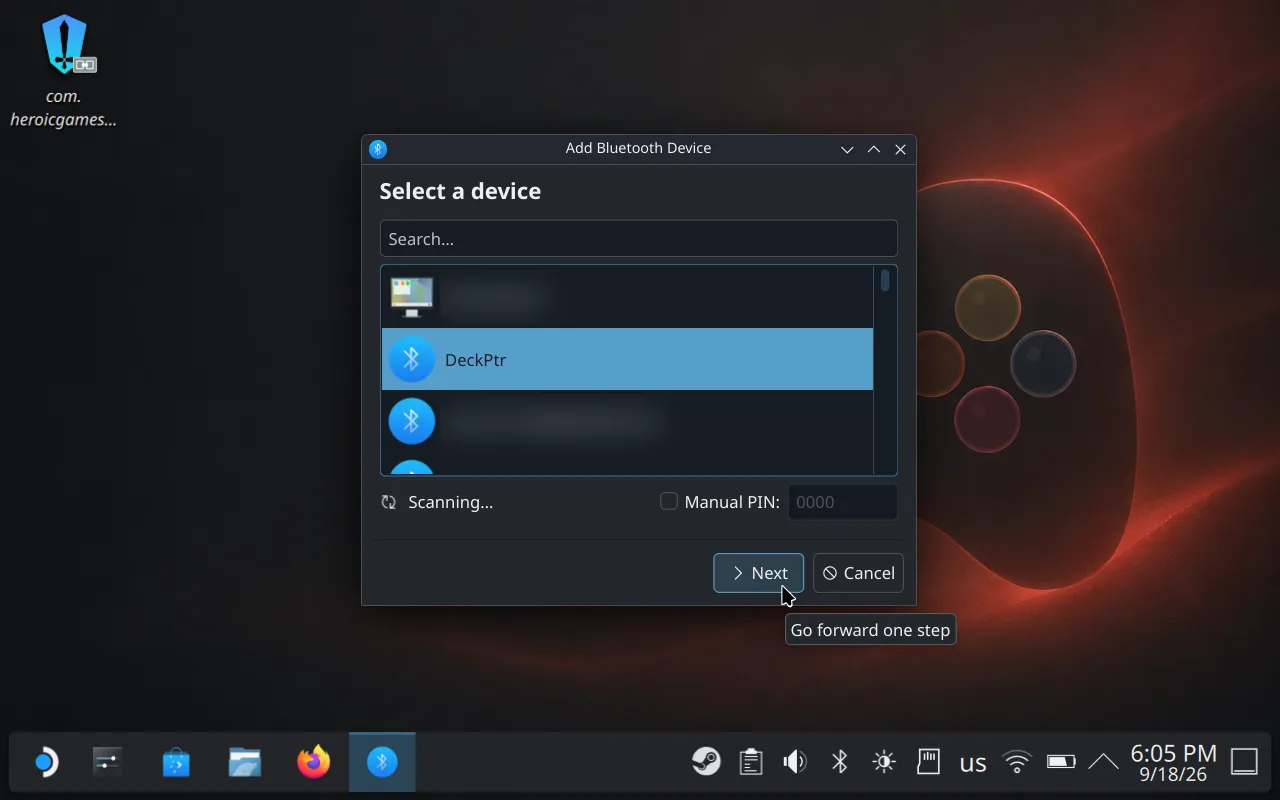Viewport: 1280px width, 800px height.
Task: Open Dolphin file manager from the taskbar
Action: pyautogui.click(x=245, y=763)
